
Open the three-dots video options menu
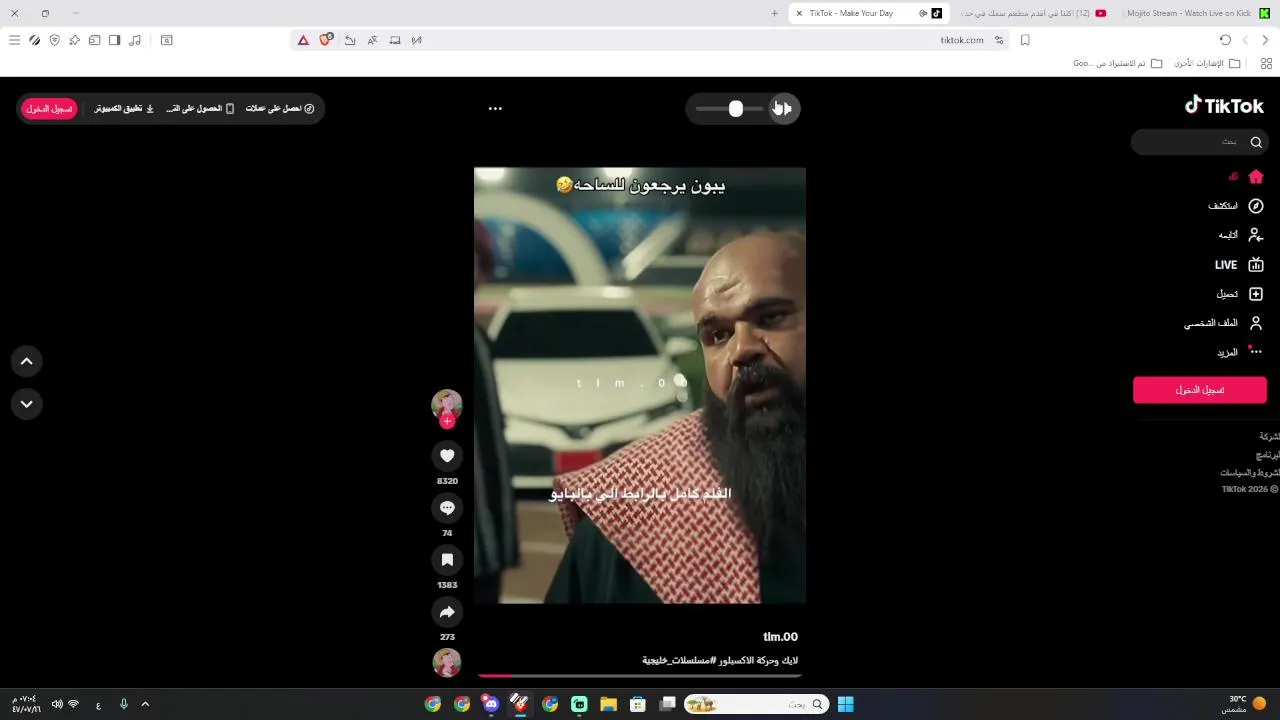[x=495, y=108]
